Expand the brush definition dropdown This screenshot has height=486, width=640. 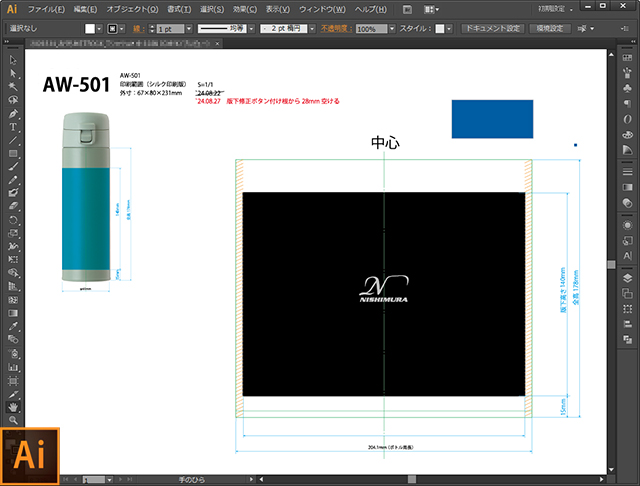tap(312, 29)
